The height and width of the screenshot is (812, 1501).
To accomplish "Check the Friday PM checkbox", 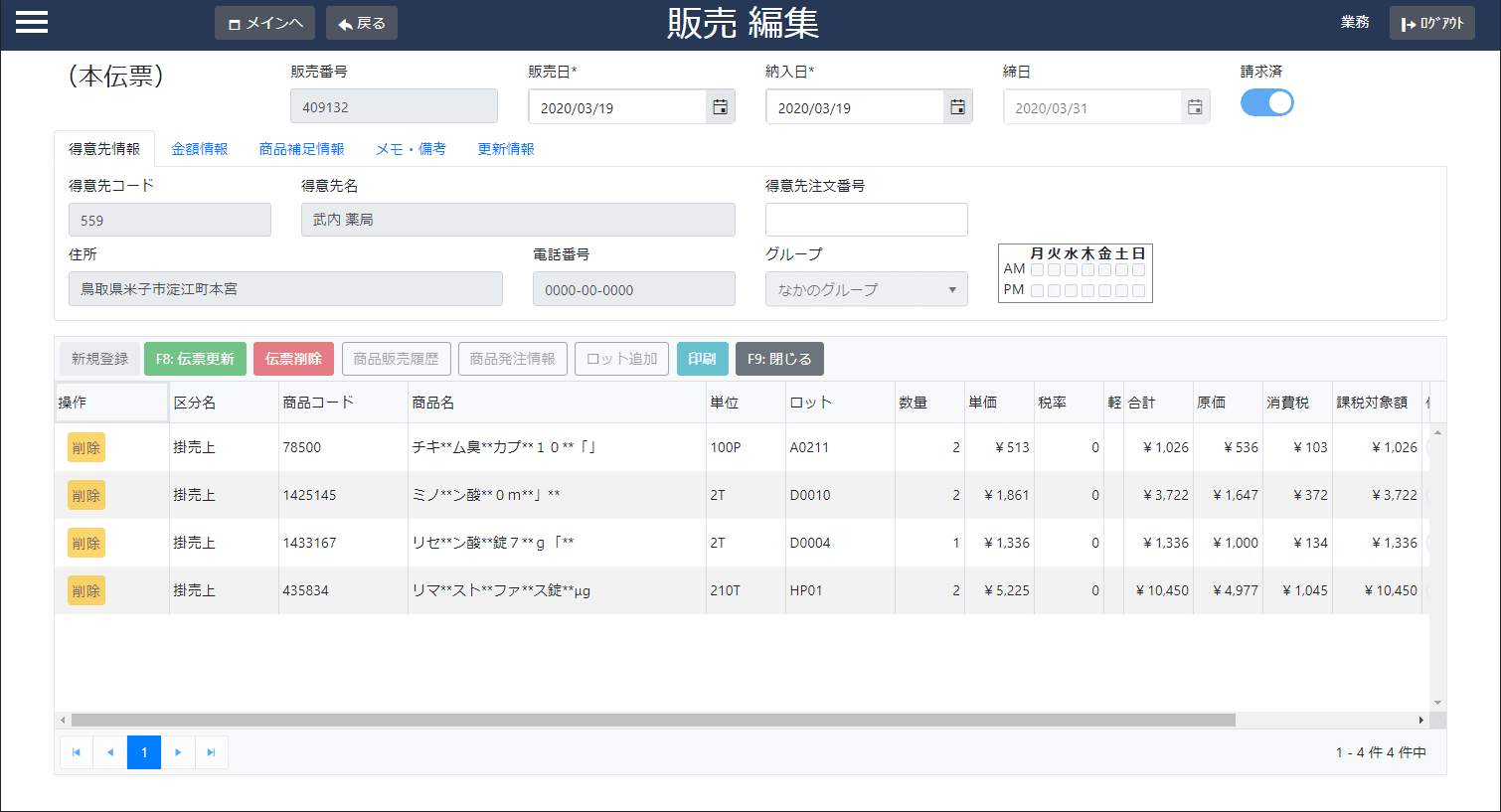I will [1104, 290].
